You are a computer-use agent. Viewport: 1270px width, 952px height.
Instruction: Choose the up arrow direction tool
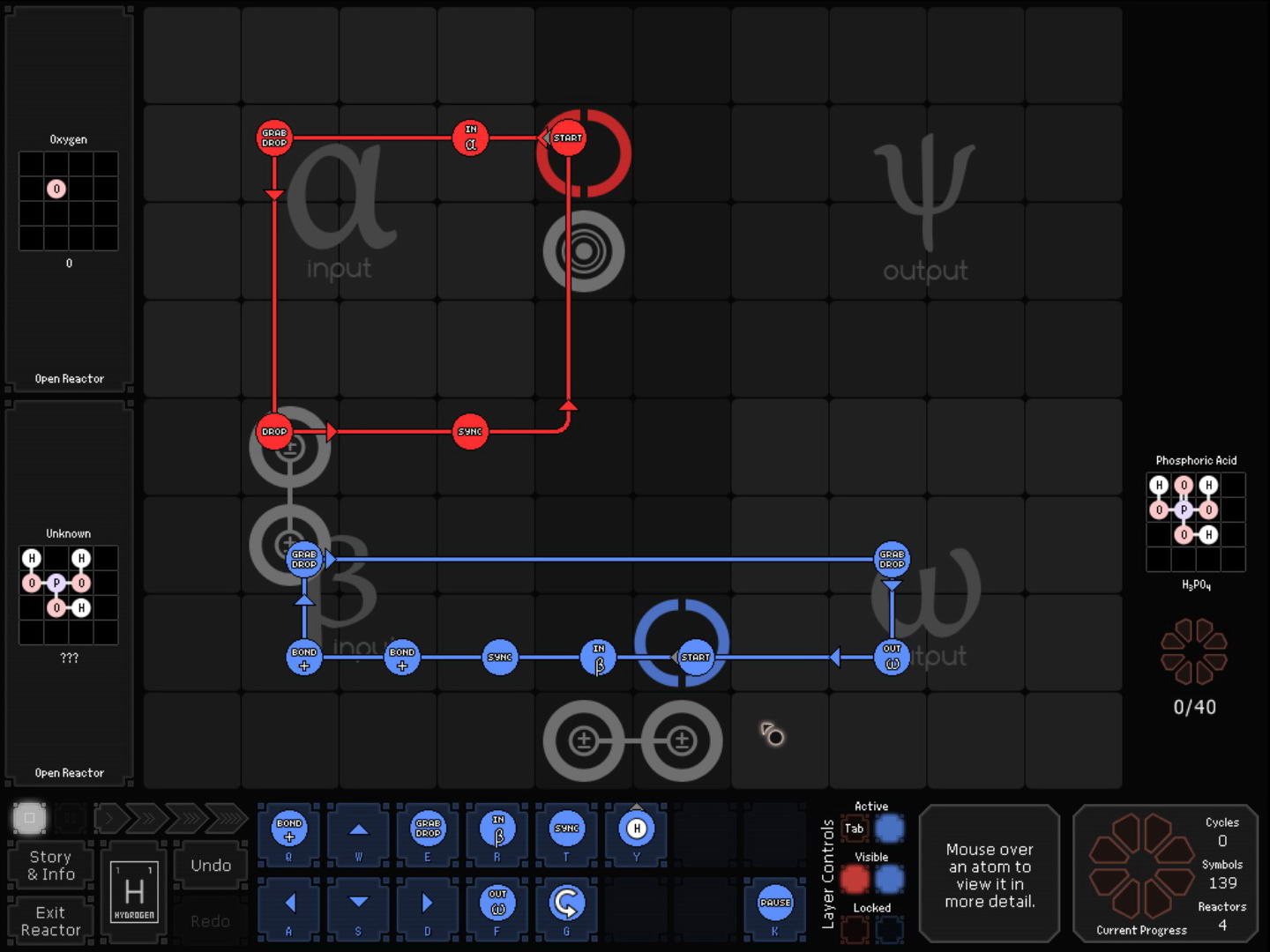click(x=358, y=829)
